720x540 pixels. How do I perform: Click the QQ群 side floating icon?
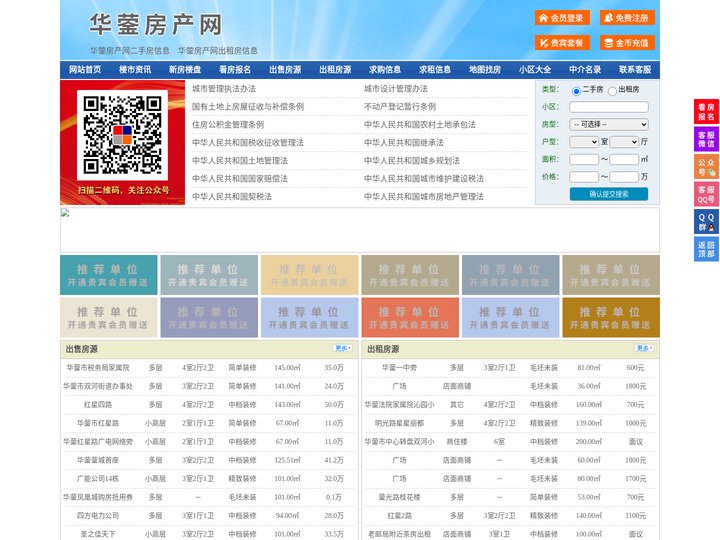click(x=706, y=222)
